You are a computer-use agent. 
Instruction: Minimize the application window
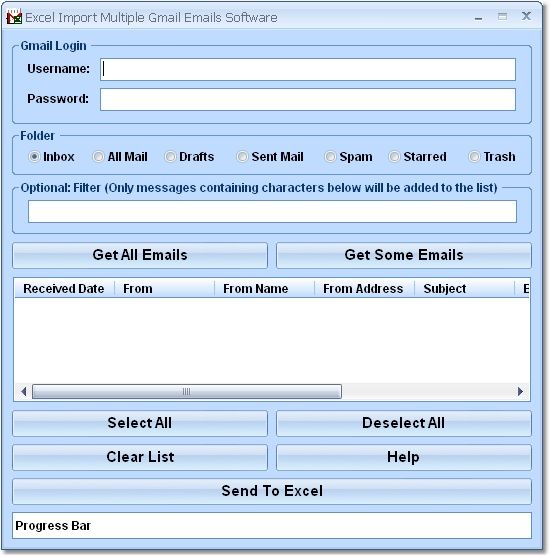479,17
